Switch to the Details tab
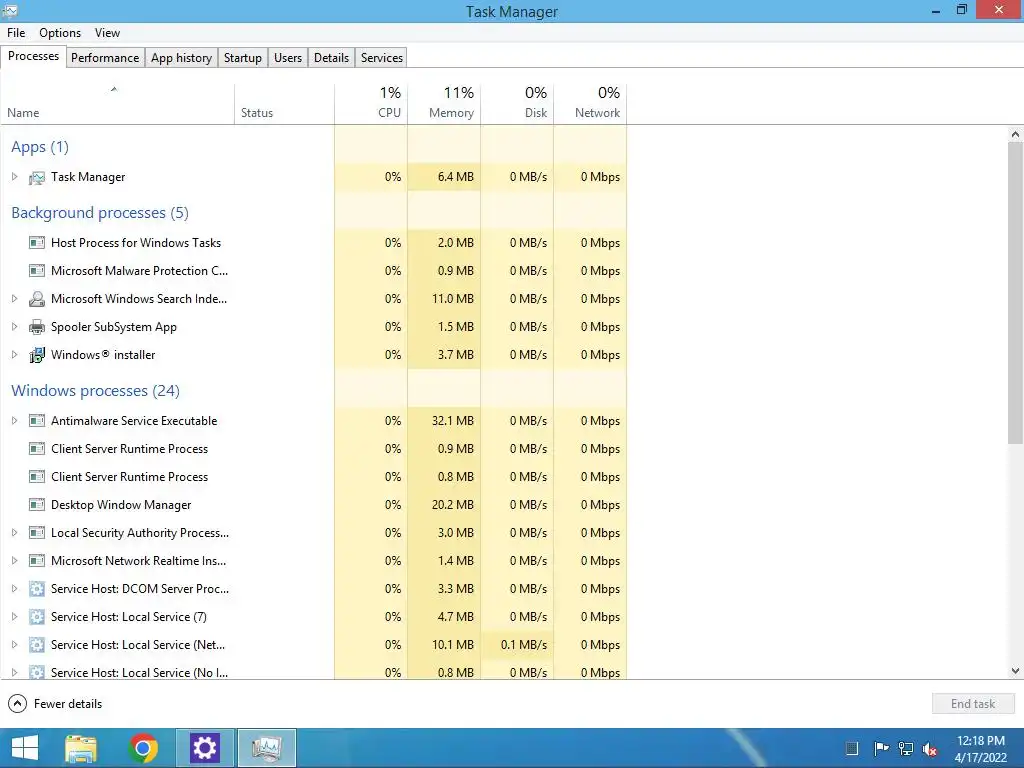1024x768 pixels. coord(332,57)
